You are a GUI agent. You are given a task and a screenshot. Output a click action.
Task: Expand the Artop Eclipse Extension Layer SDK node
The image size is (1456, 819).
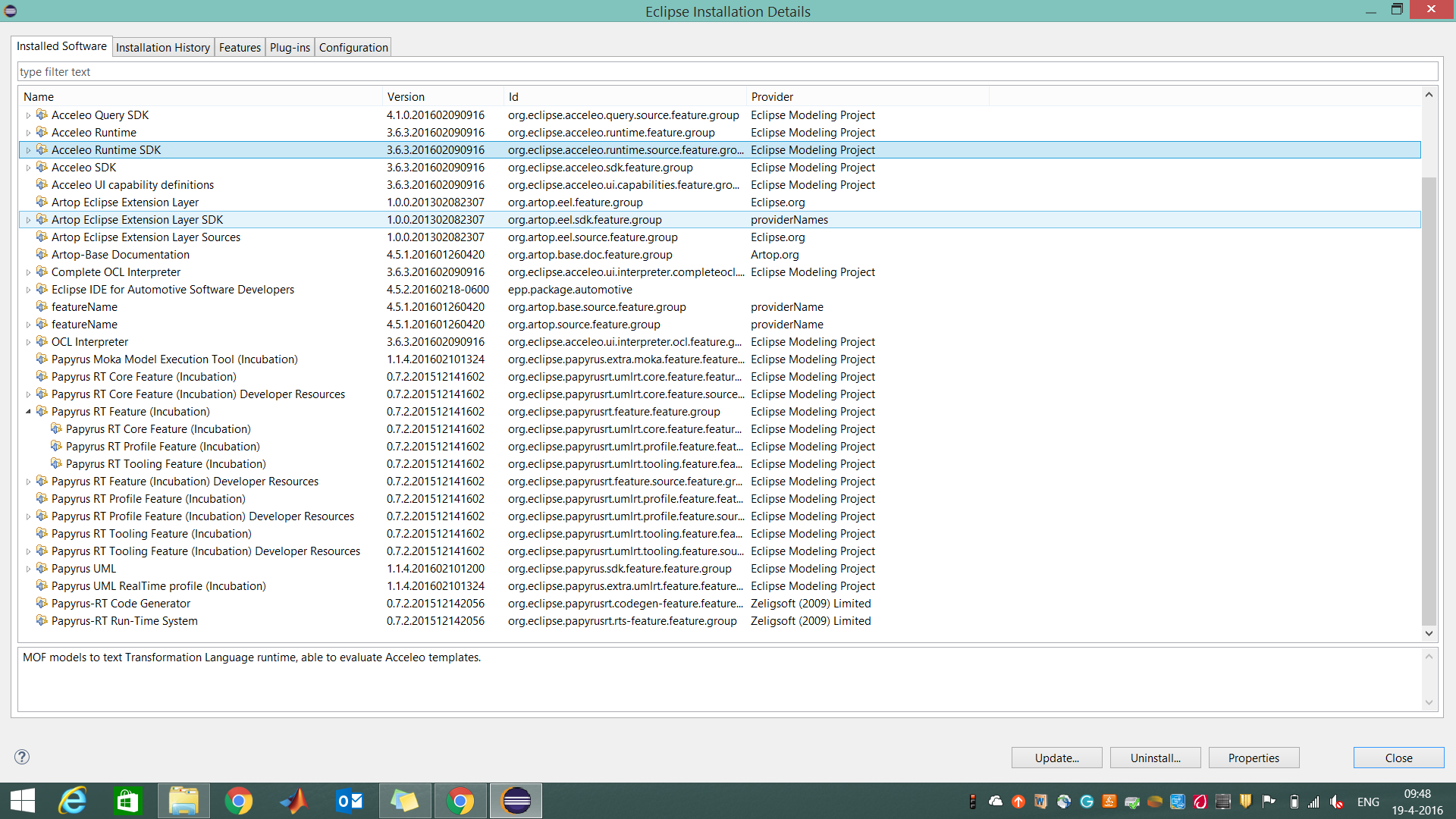[x=28, y=220]
